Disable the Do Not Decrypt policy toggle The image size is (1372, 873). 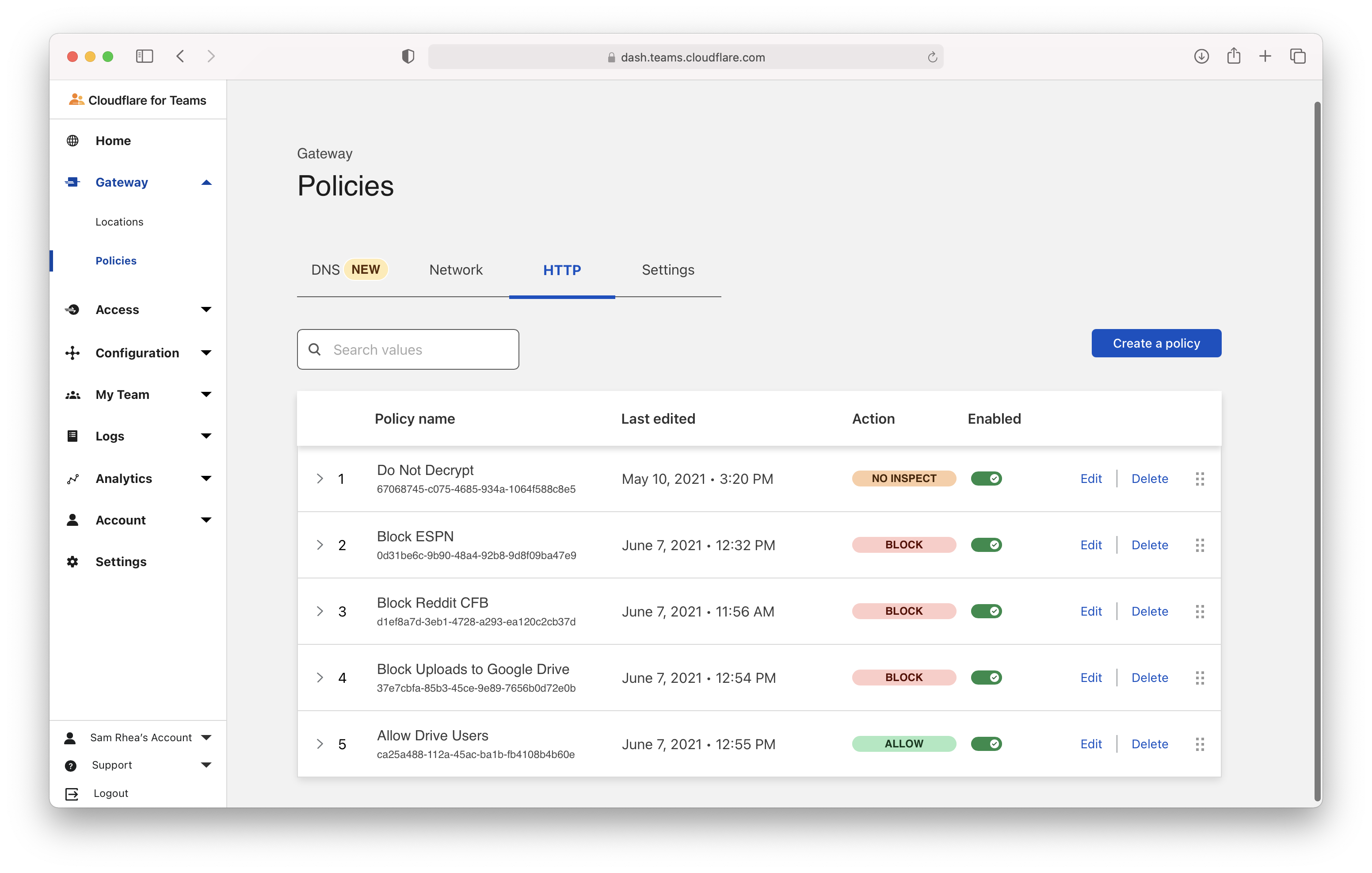point(986,479)
